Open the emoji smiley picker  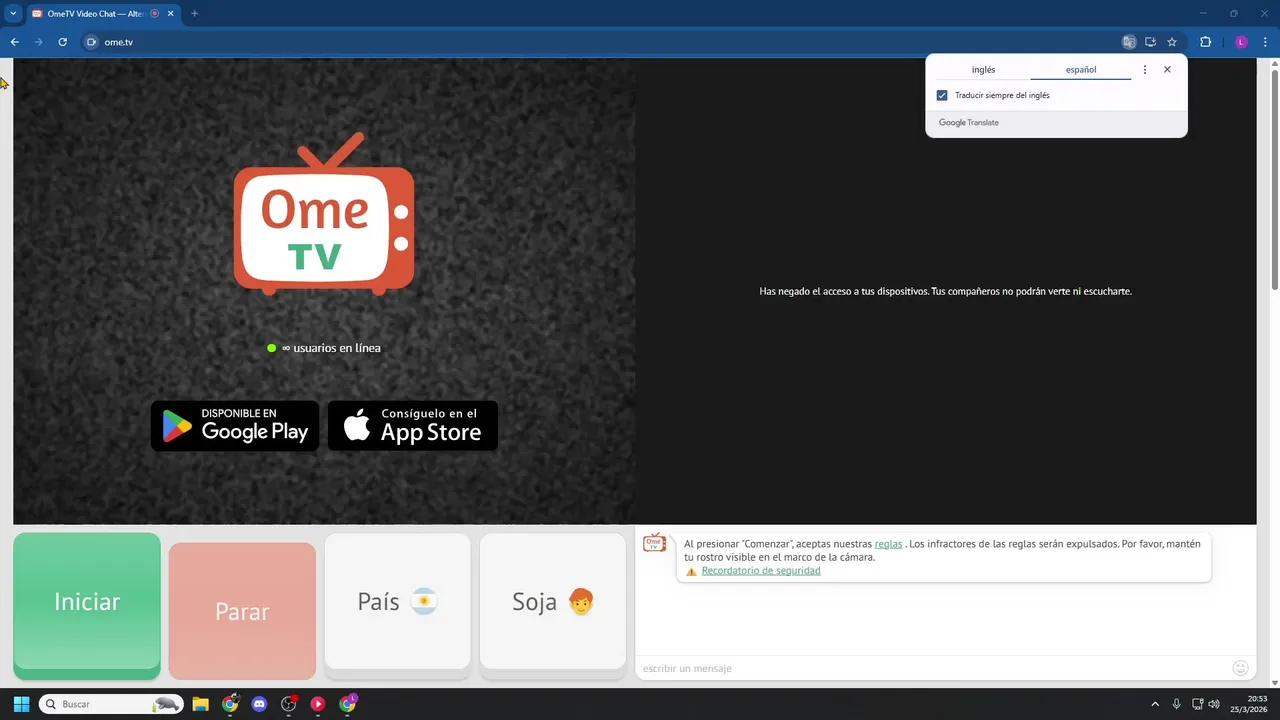(1240, 668)
